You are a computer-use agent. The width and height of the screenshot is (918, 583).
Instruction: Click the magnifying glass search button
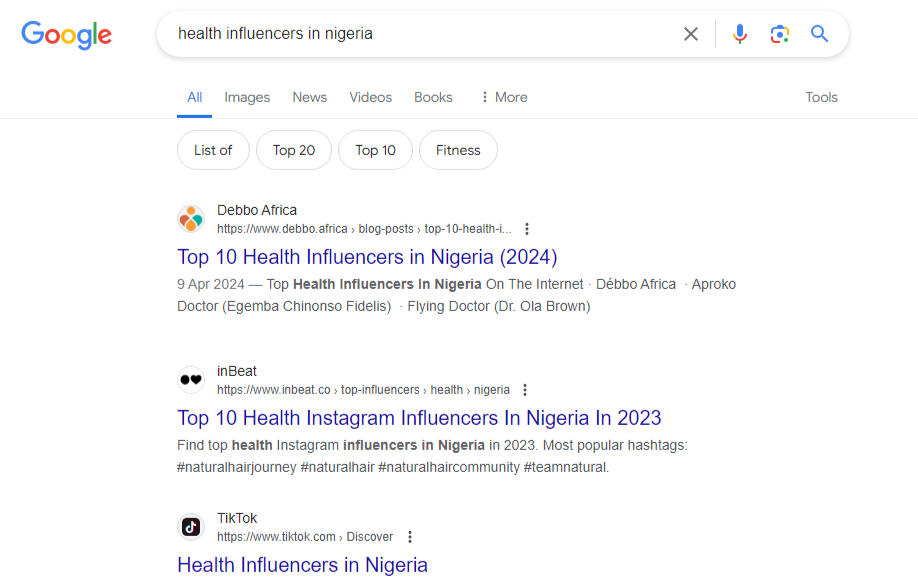click(x=820, y=34)
